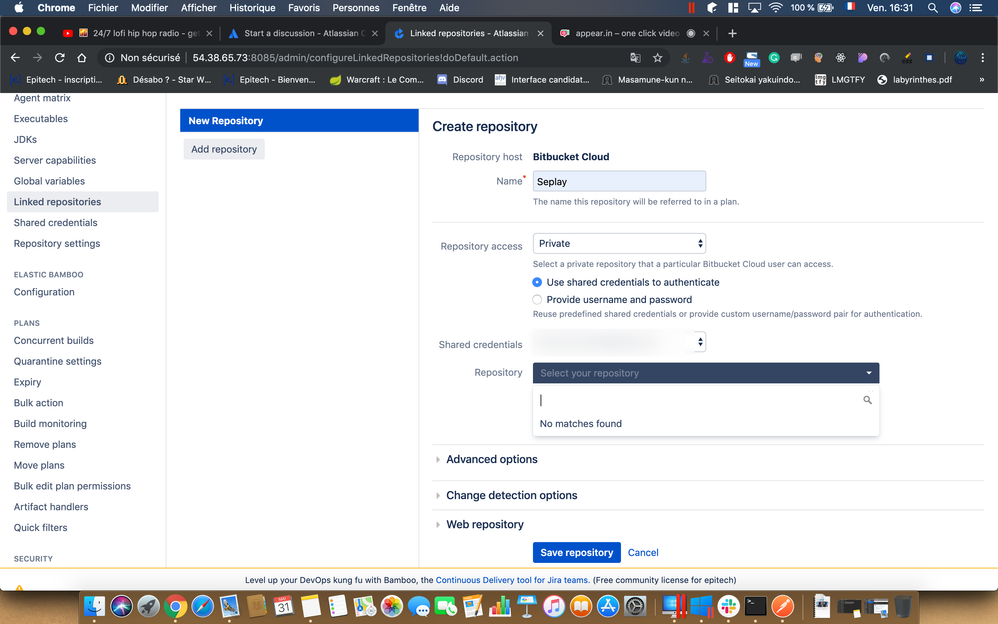Open the Java extension icon in toolbar
This screenshot has height=624, width=998.
point(685,58)
